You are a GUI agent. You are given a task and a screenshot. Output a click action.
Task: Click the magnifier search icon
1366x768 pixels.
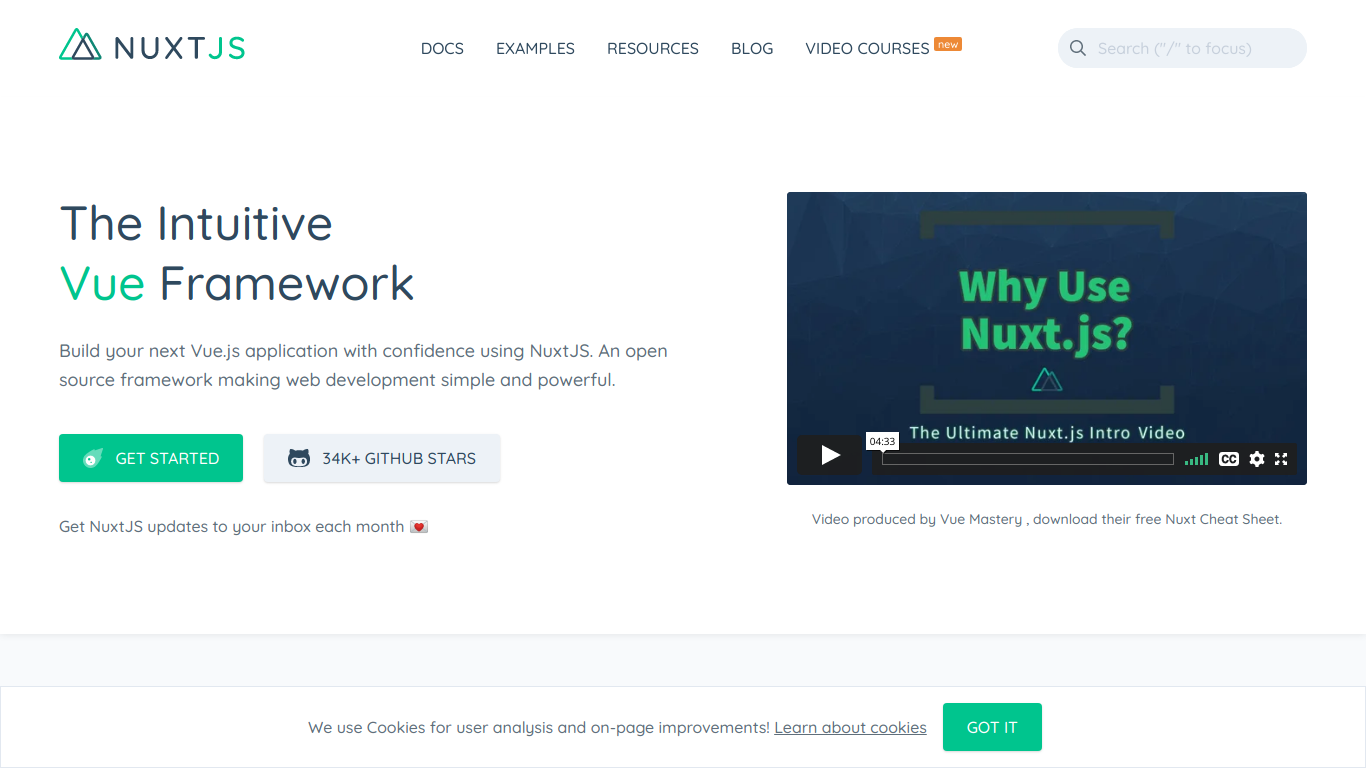(x=1078, y=48)
